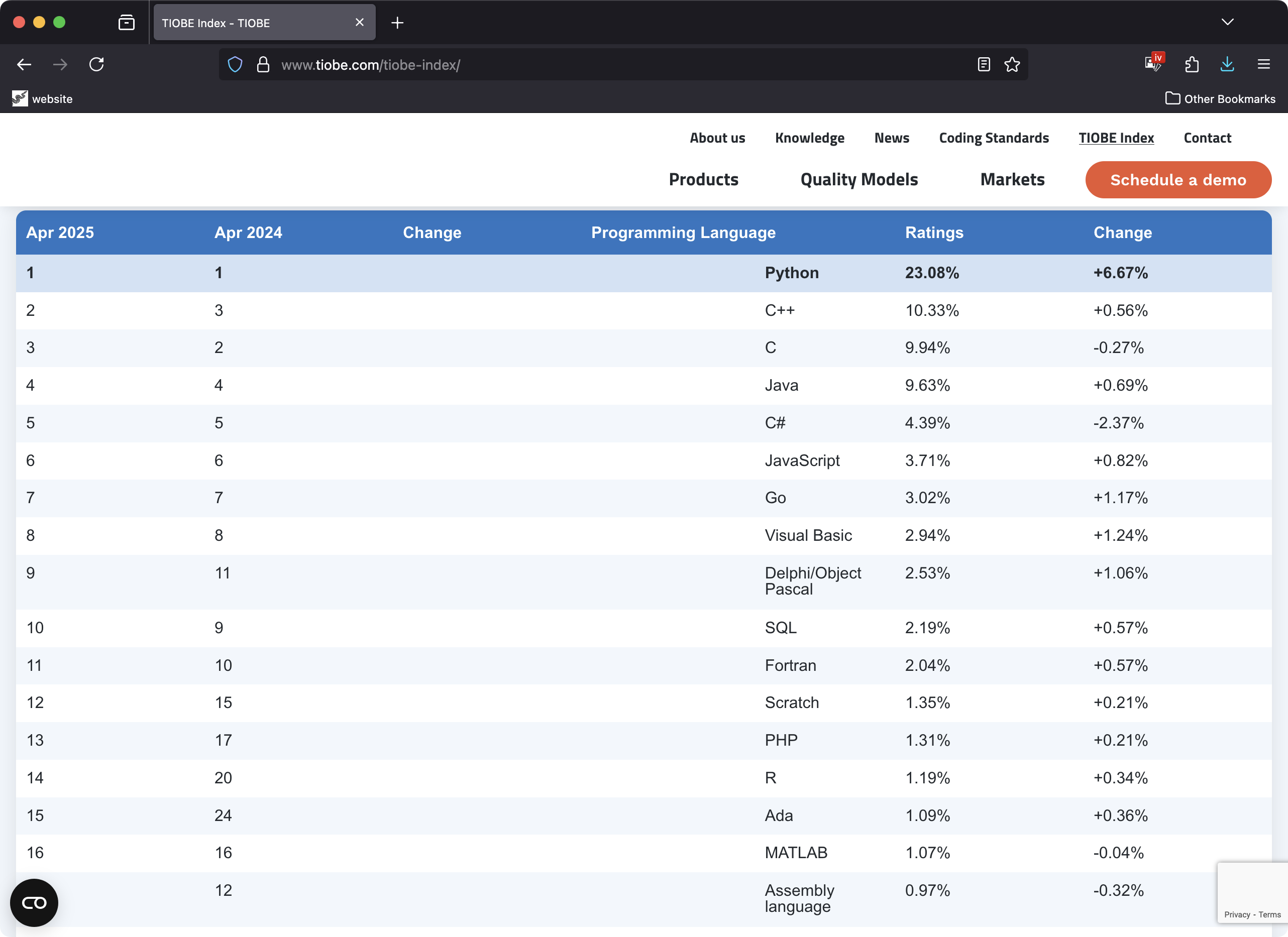Click the C# language cell
The width and height of the screenshot is (1288, 937).
[775, 423]
